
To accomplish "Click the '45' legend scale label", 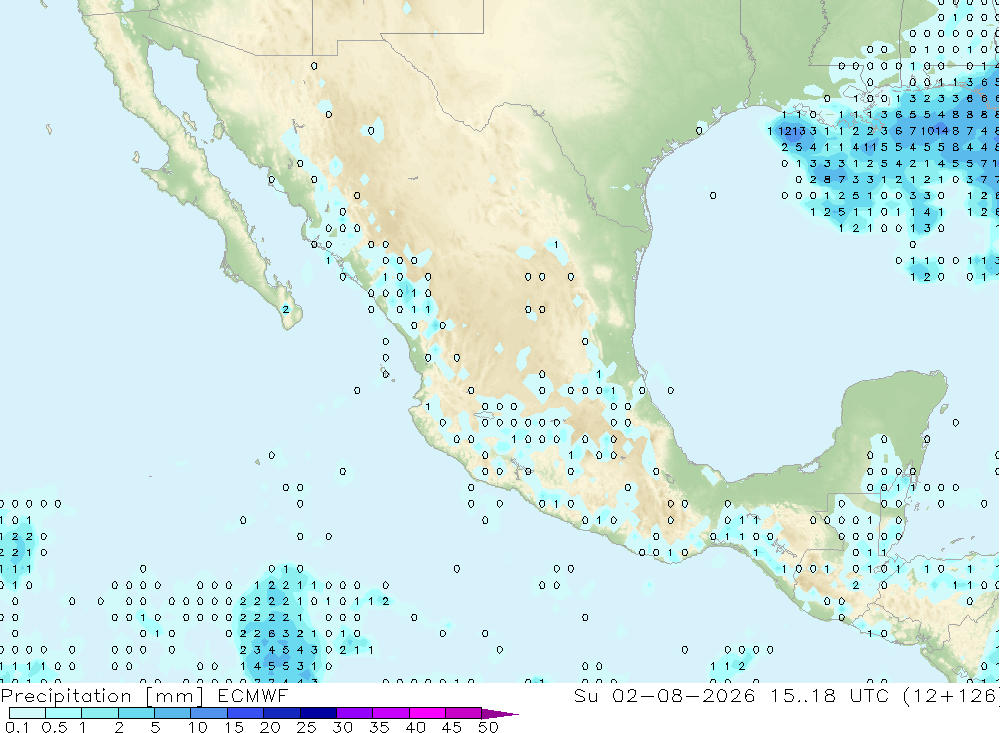I will pos(452,727).
